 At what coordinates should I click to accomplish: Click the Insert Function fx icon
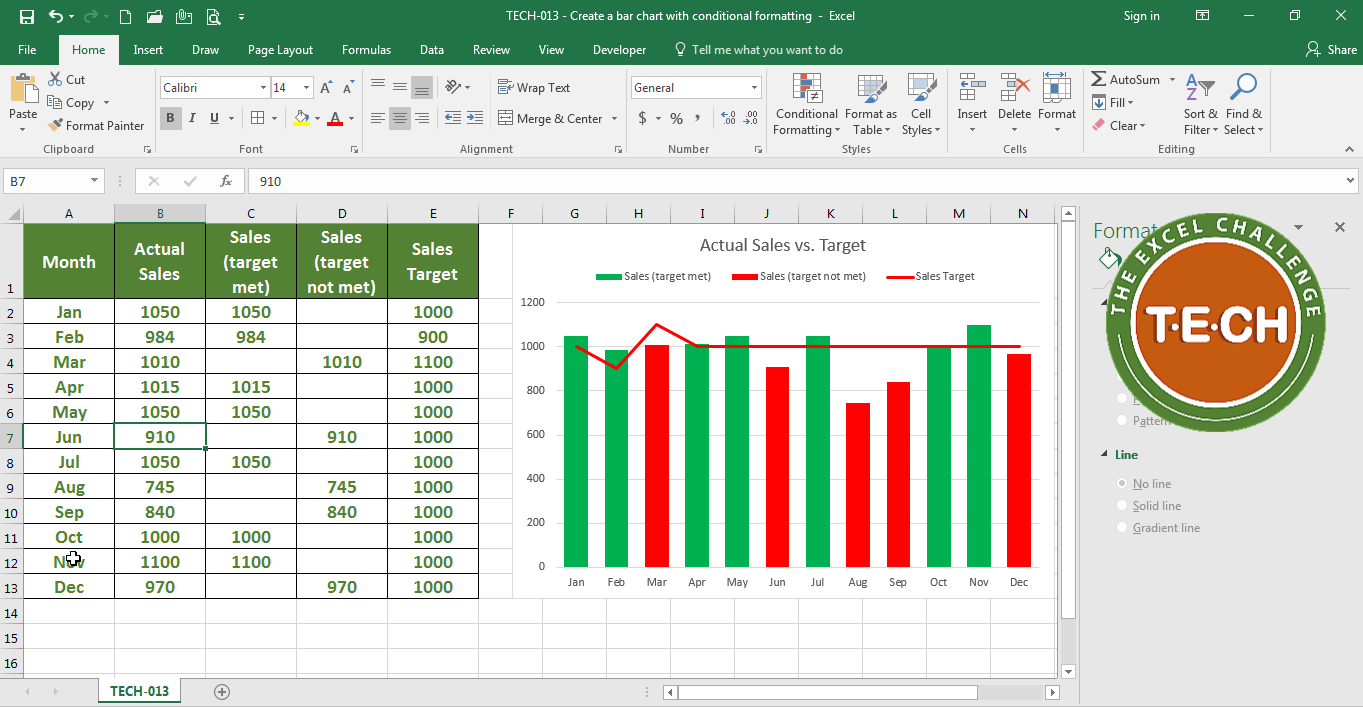(226, 181)
